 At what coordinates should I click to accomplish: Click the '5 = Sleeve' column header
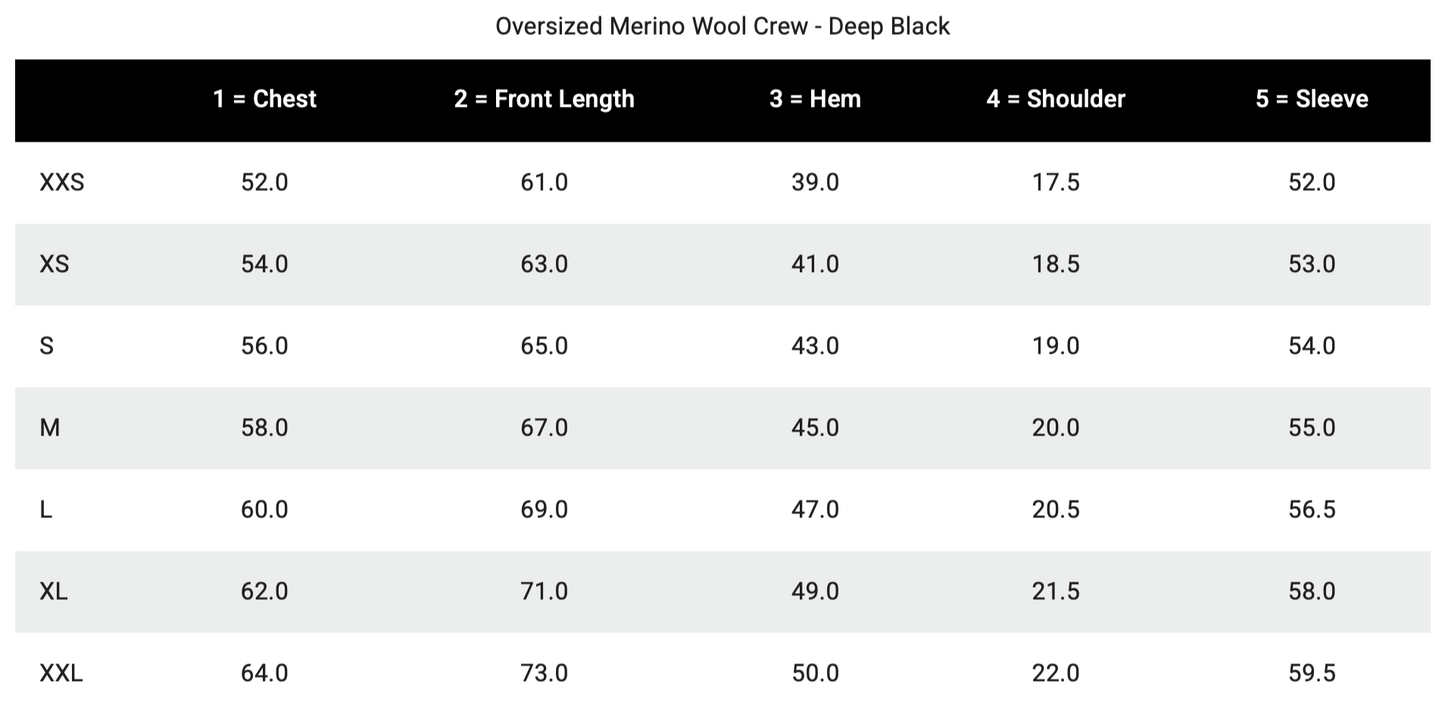click(x=1312, y=99)
